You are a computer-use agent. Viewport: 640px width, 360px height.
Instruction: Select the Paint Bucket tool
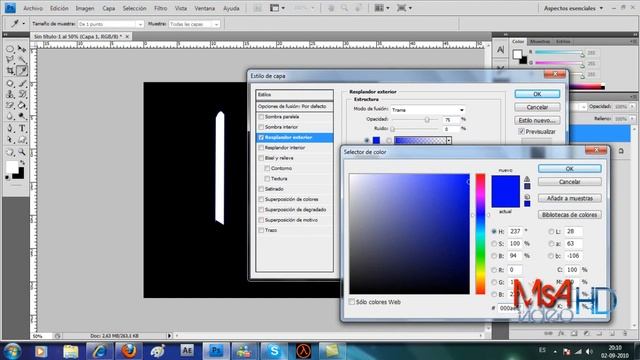coord(22,105)
